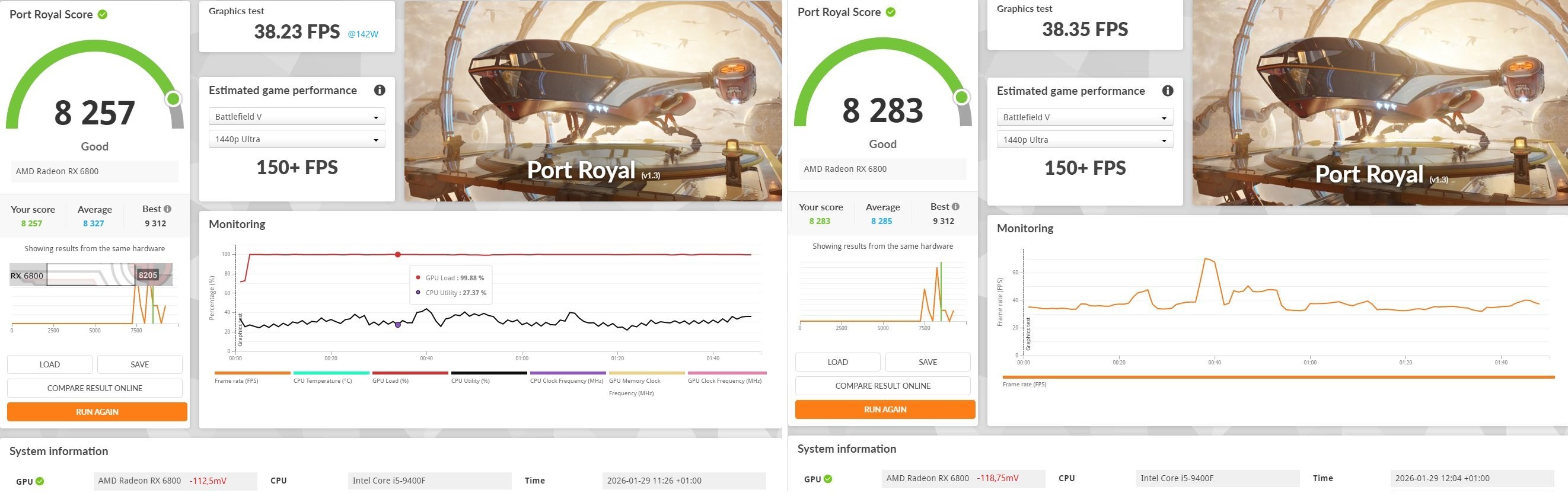Image resolution: width=1568 pixels, height=493 pixels.
Task: Click left Your score value 8 257
Action: [x=31, y=223]
